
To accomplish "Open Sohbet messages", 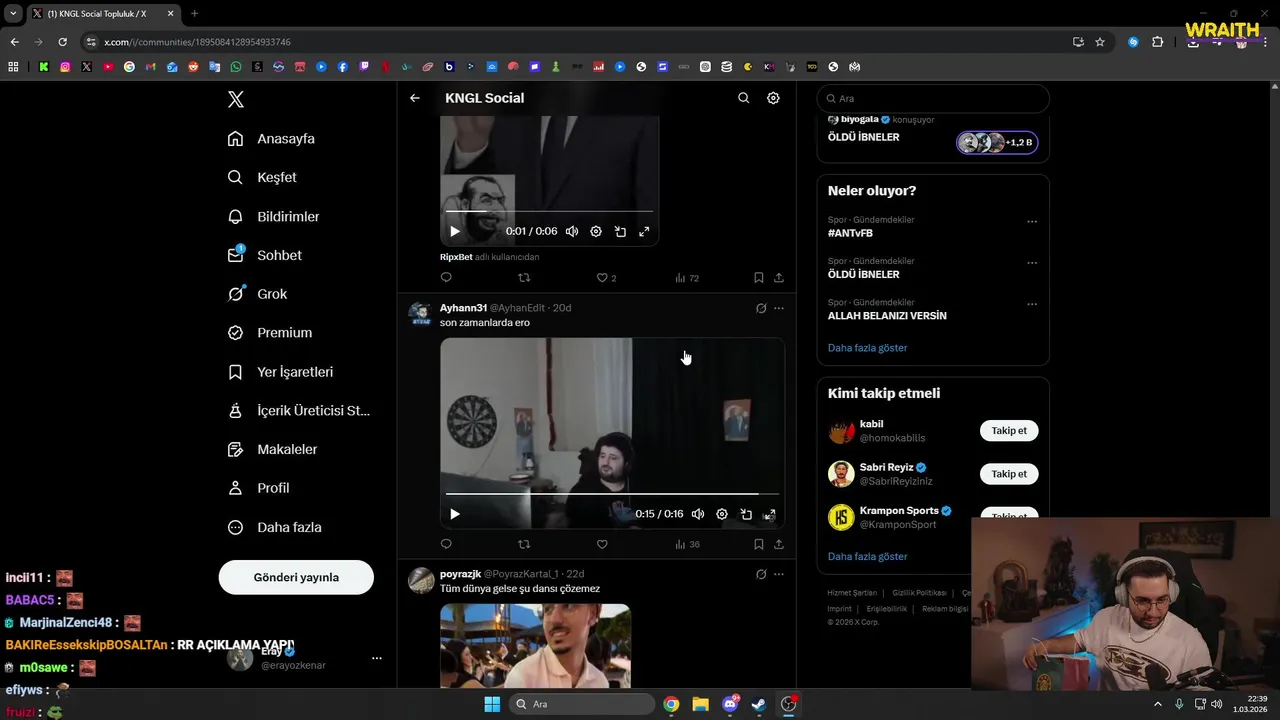I will coord(265,255).
